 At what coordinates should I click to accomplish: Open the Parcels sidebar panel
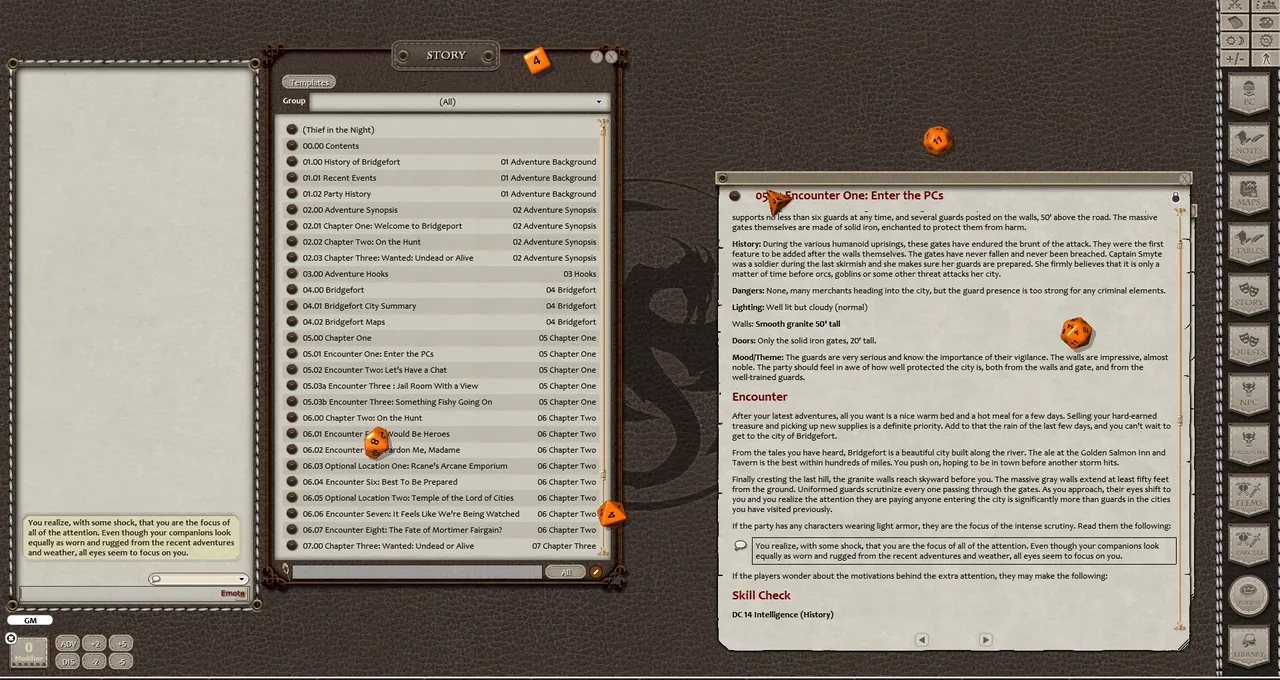click(1248, 544)
